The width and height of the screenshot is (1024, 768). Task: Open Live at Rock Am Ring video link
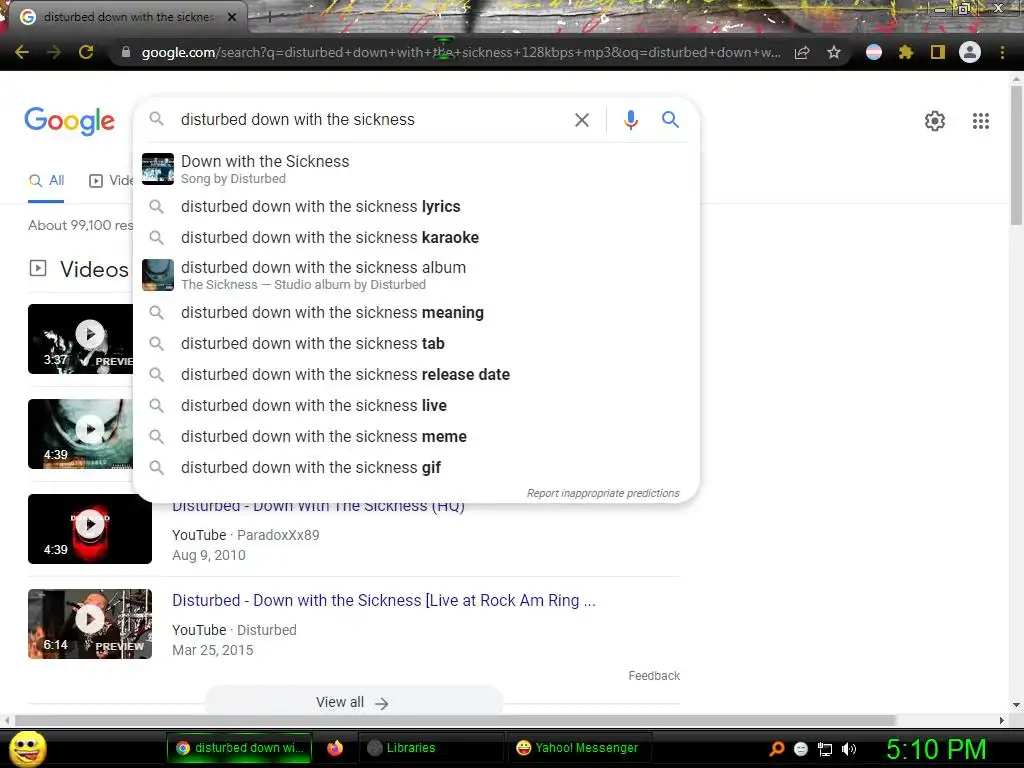click(384, 600)
